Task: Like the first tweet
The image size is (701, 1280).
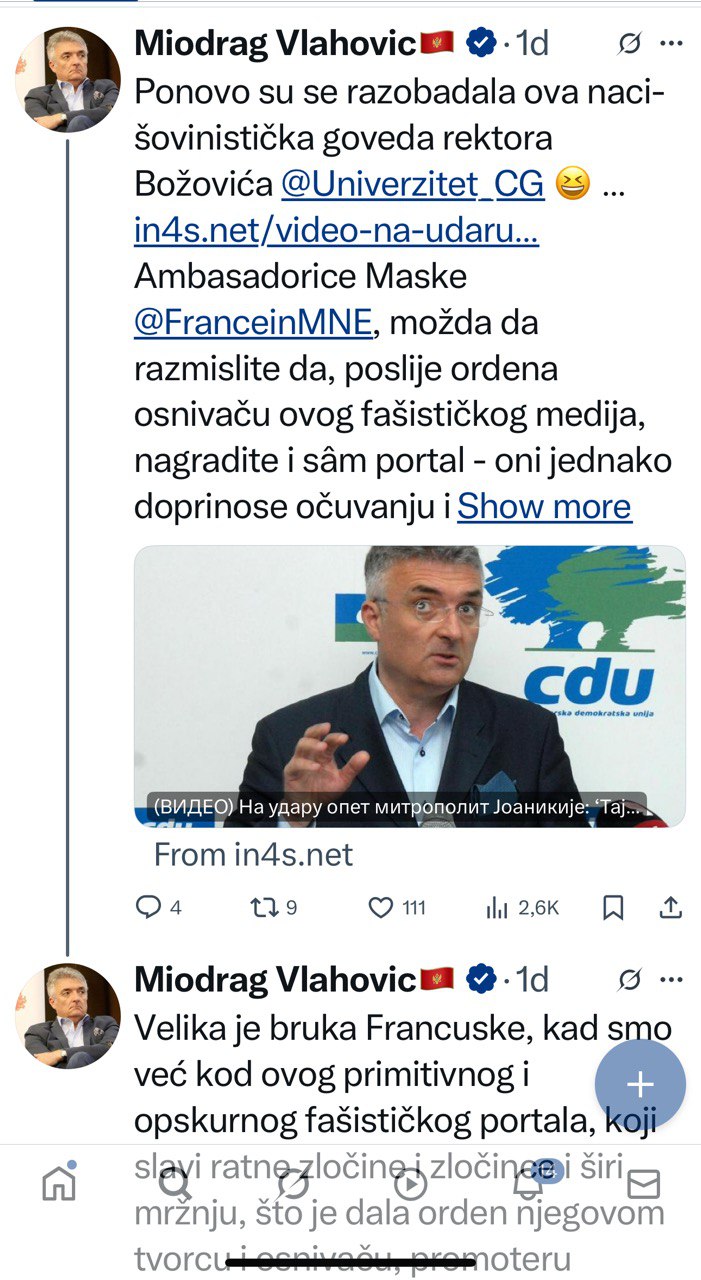Action: click(381, 907)
